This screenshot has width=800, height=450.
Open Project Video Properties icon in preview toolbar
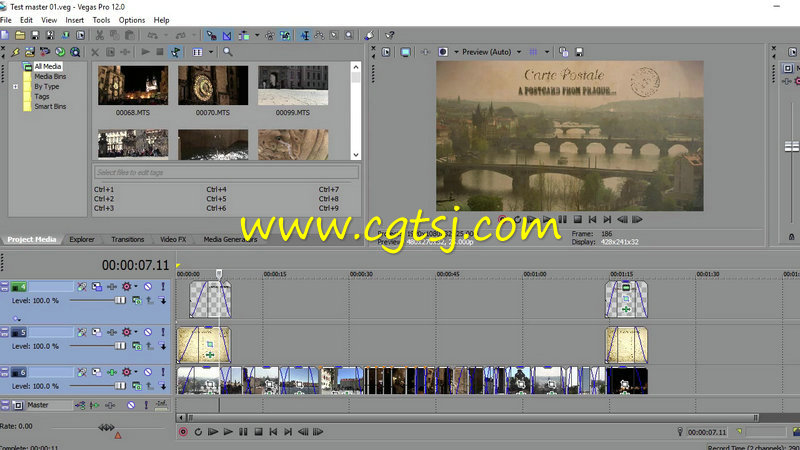tap(386, 52)
